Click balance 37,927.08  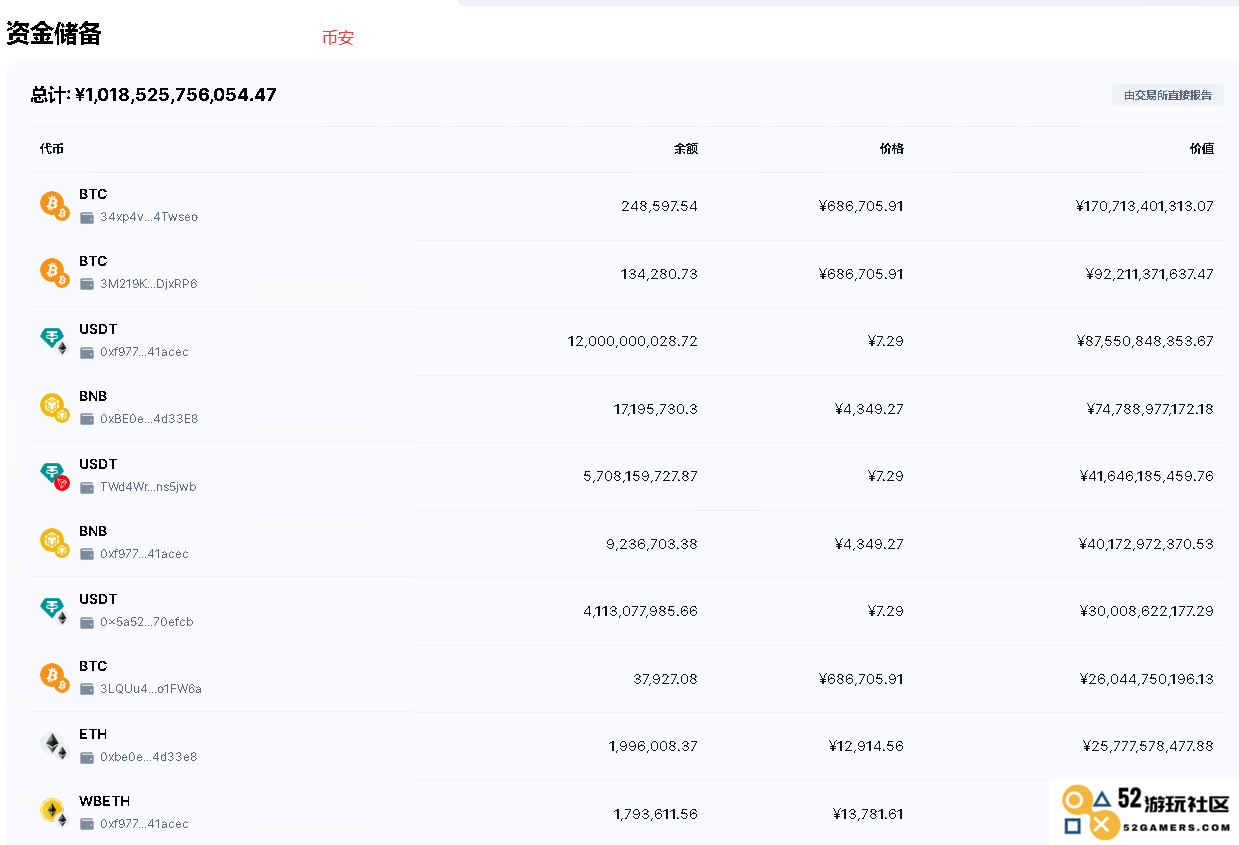click(665, 679)
